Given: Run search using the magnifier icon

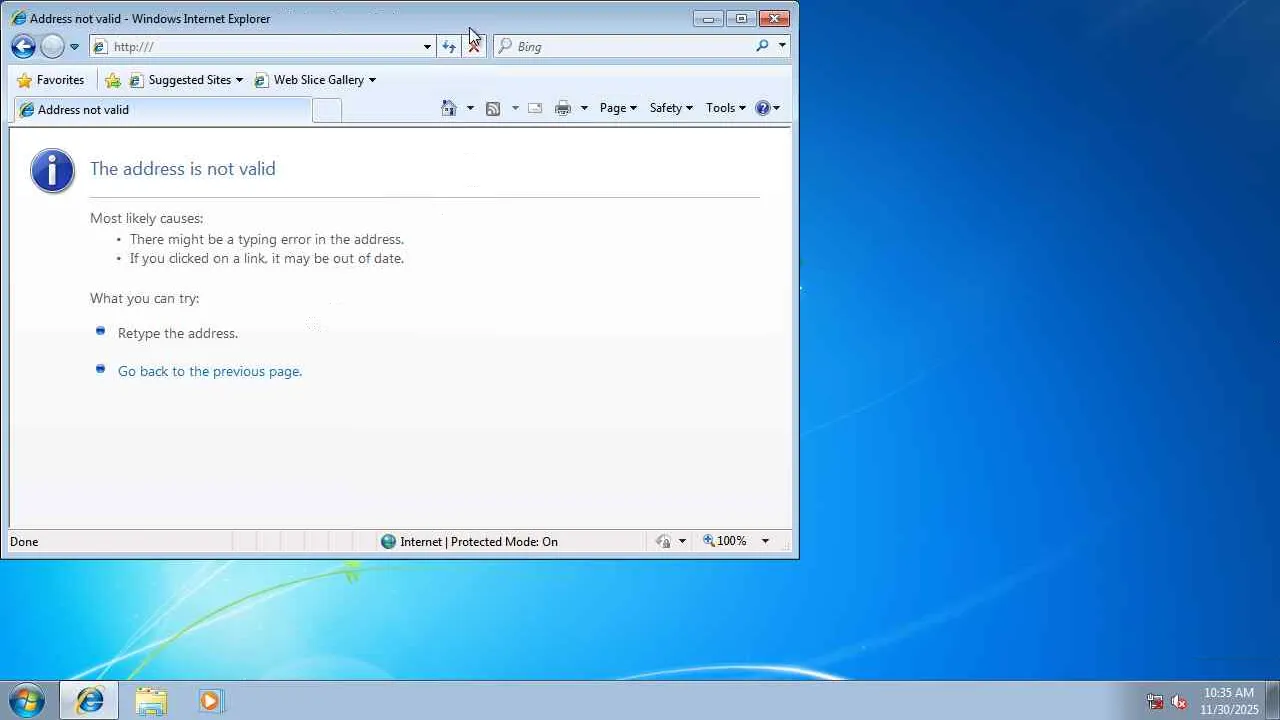Looking at the screenshot, I should click(762, 46).
